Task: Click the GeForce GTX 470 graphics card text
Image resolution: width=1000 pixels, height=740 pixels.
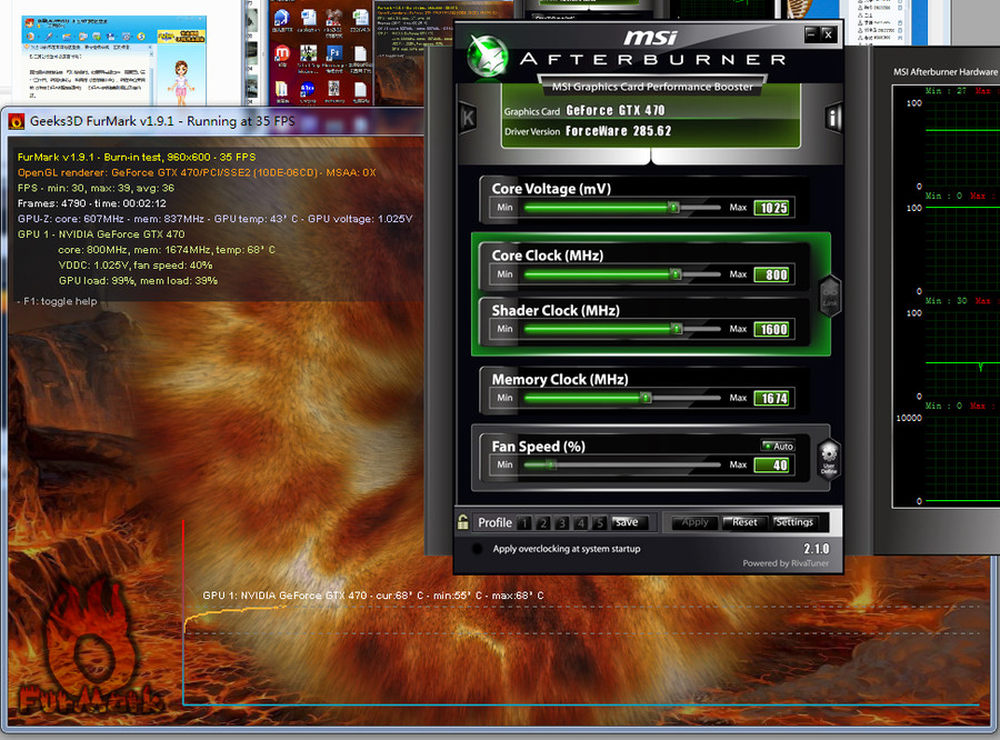Action: coord(615,110)
